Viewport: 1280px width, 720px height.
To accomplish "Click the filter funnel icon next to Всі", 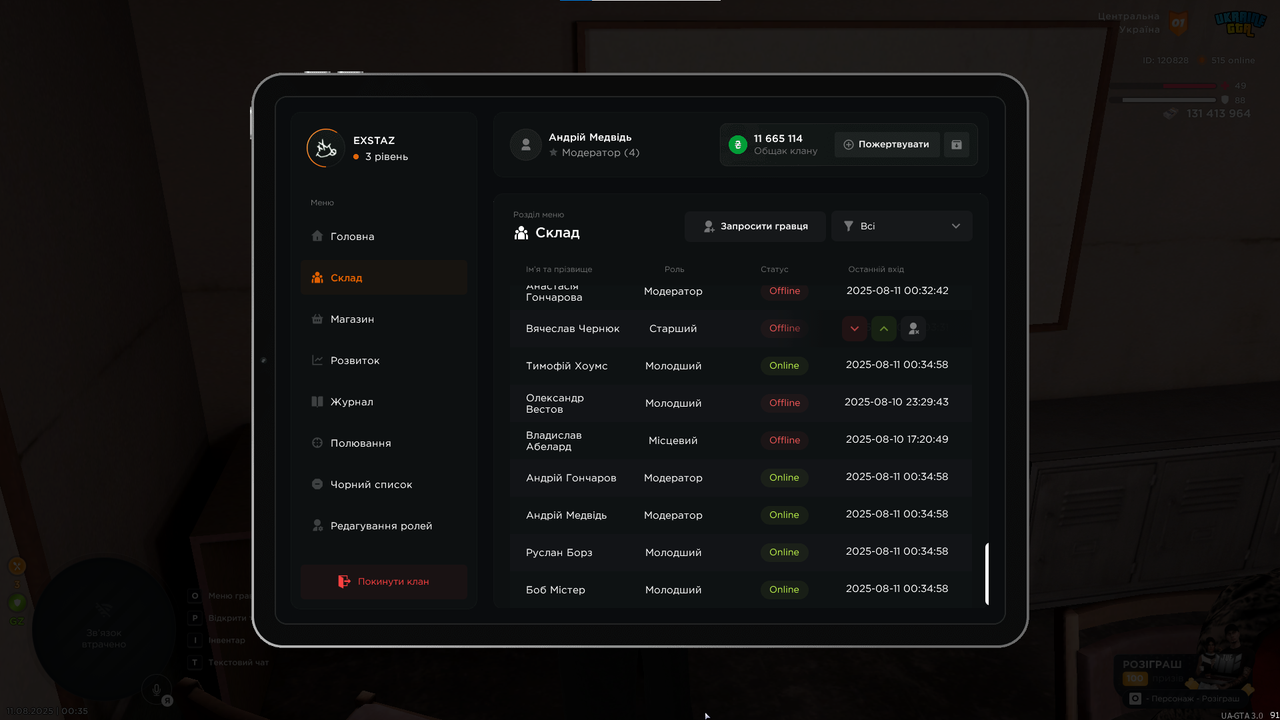I will coord(848,226).
